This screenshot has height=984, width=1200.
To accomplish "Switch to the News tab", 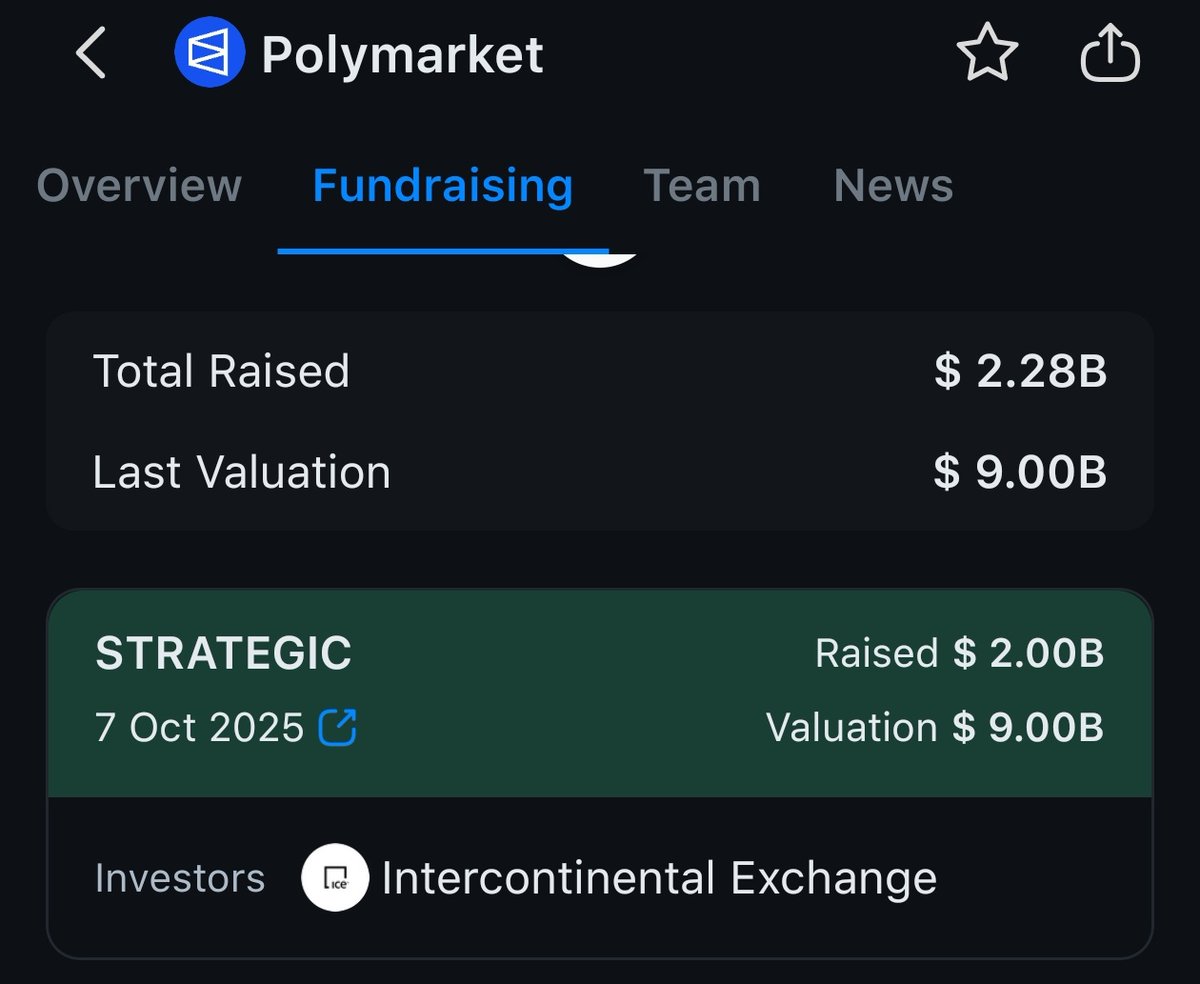I will point(894,186).
